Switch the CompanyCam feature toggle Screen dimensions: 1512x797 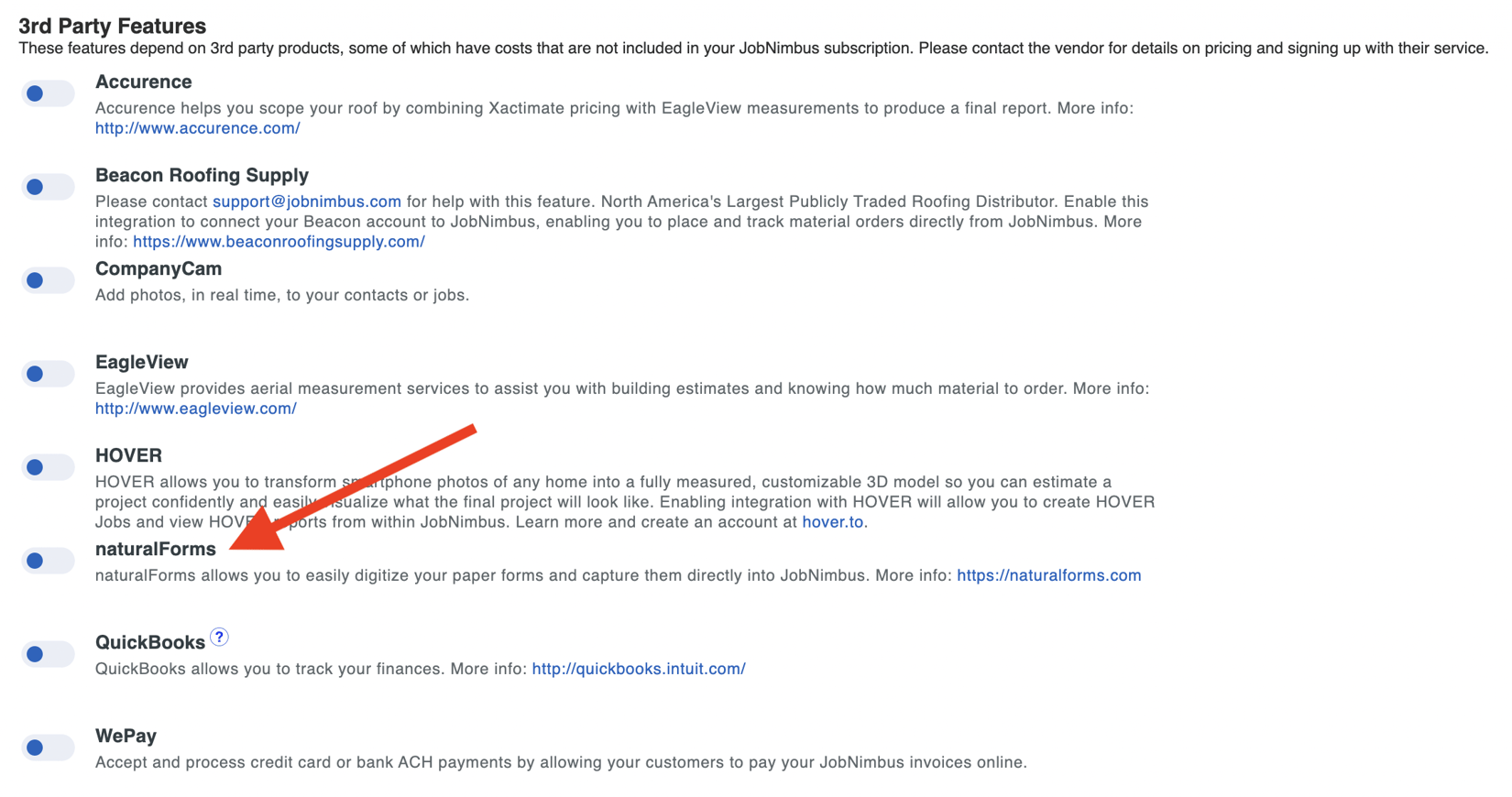coord(48,280)
